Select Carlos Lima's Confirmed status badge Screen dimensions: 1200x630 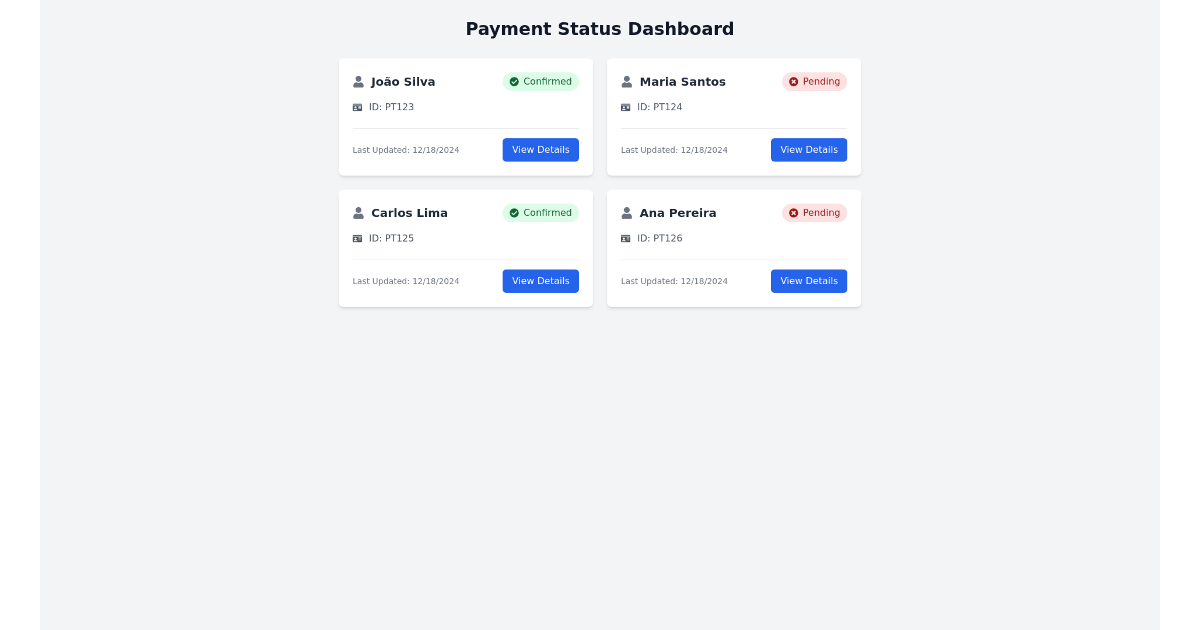pyautogui.click(x=541, y=213)
